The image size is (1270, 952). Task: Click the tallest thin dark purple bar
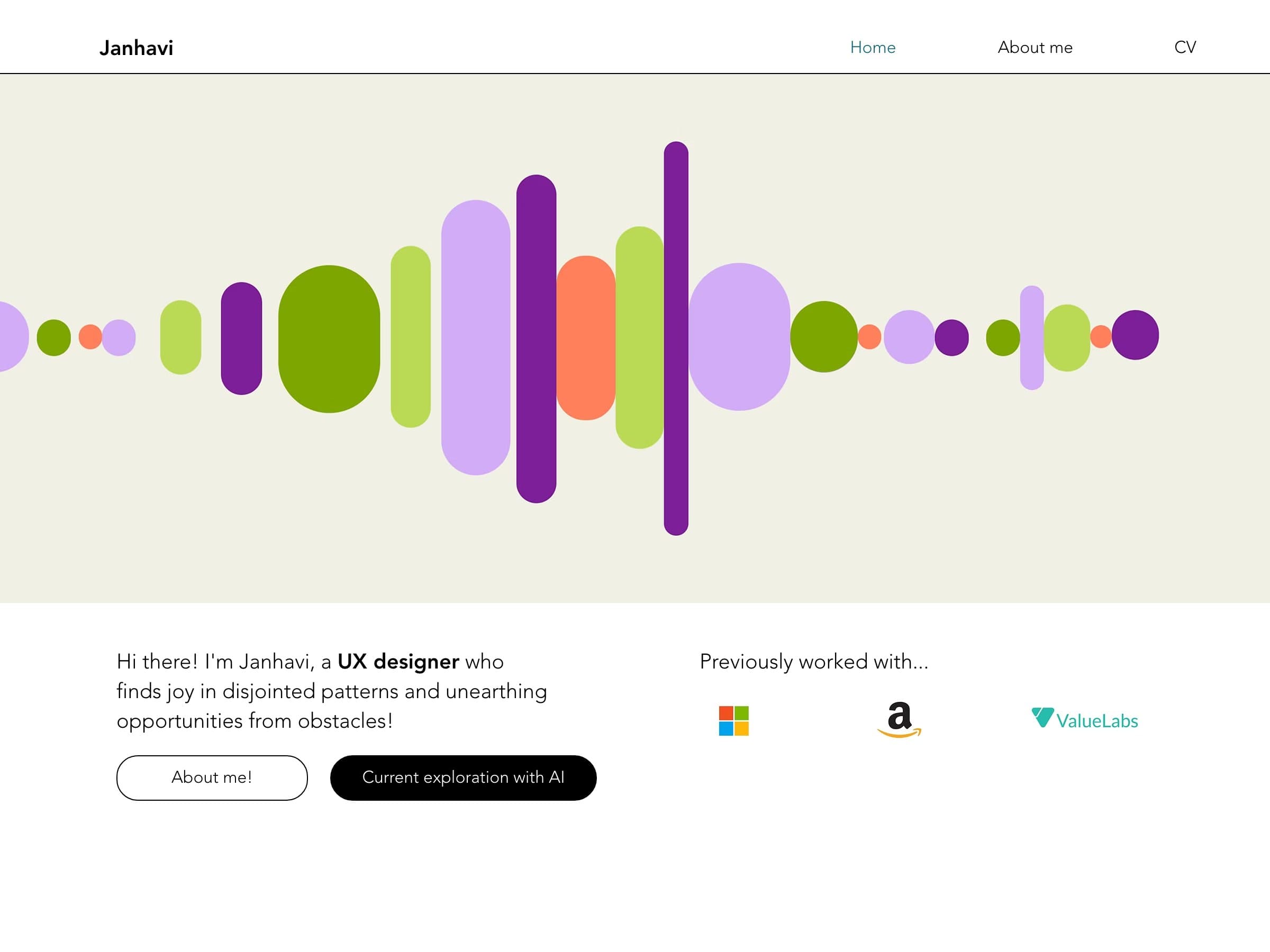(676, 338)
